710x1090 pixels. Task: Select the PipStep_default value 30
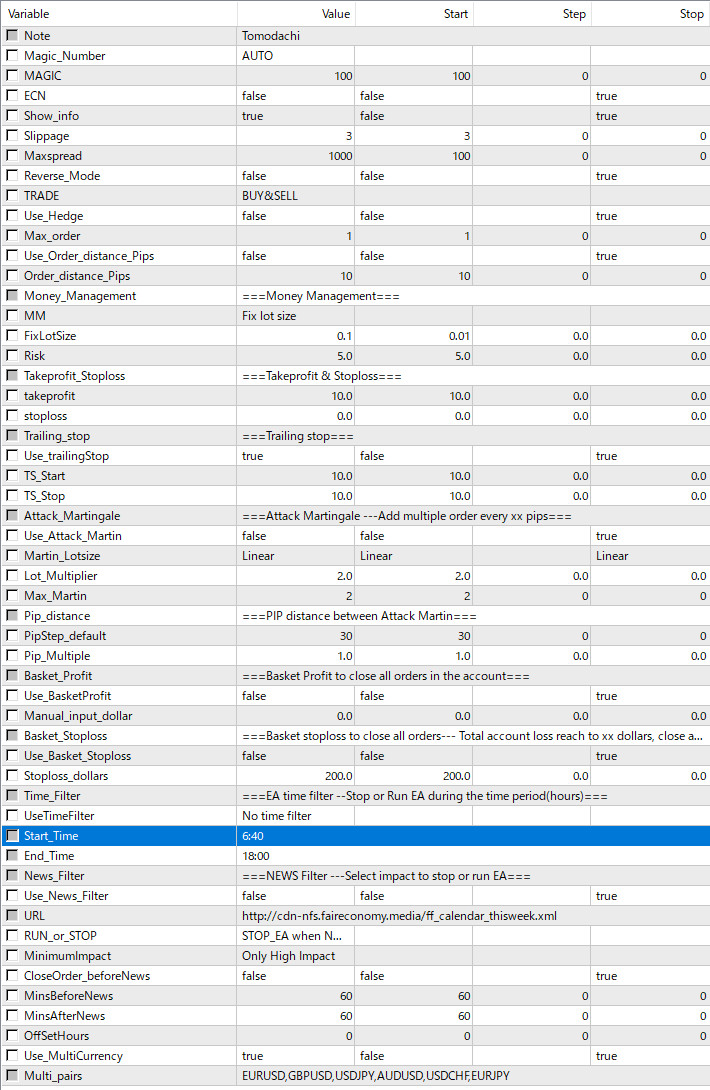[296, 636]
